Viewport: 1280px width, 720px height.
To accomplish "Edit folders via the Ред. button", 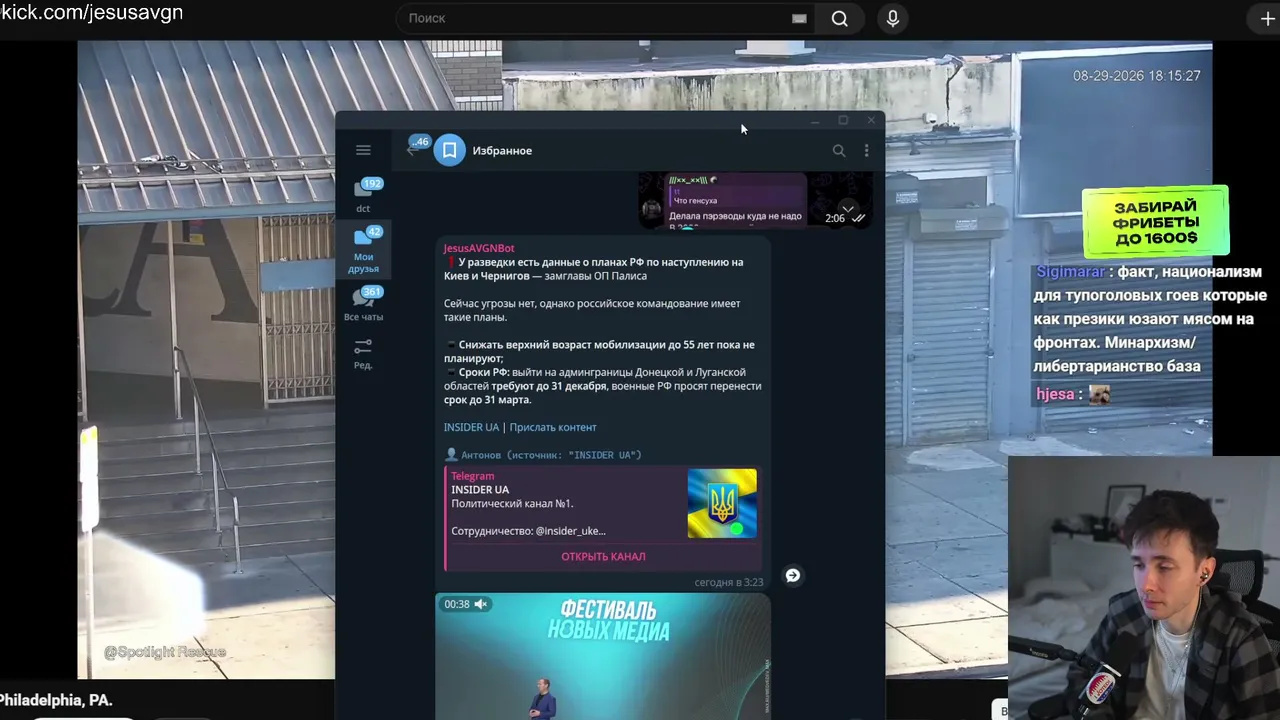I will (363, 354).
